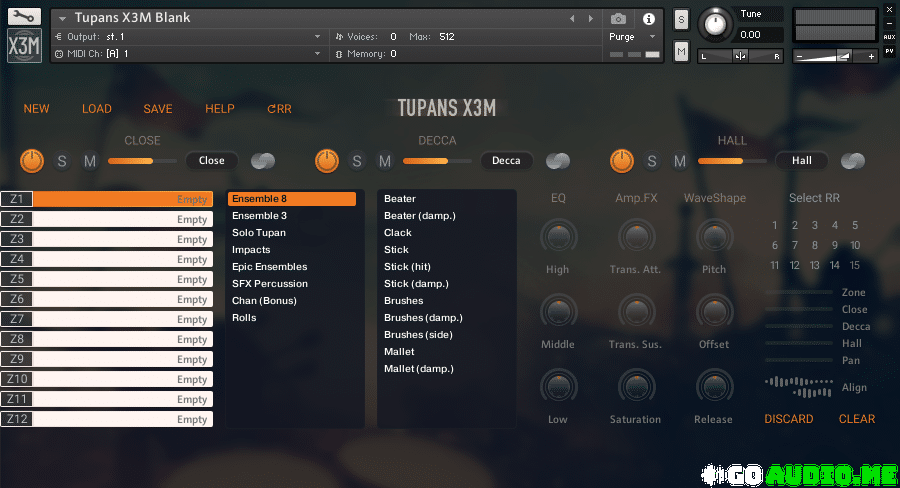Image resolution: width=900 pixels, height=488 pixels.
Task: Click the Align waveform icon
Action: pyautogui.click(x=799, y=387)
